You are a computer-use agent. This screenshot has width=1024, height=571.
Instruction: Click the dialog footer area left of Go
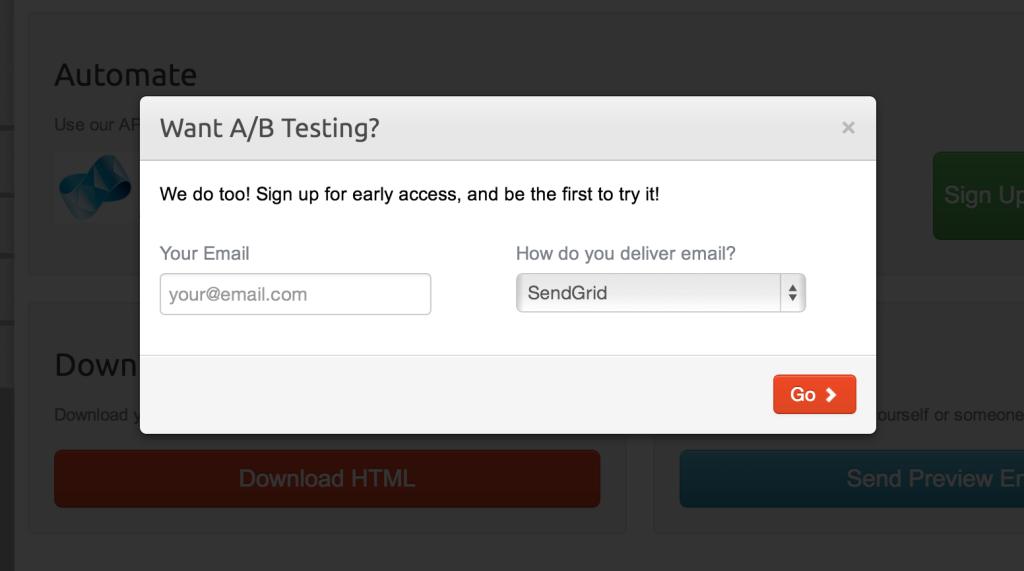click(x=450, y=394)
